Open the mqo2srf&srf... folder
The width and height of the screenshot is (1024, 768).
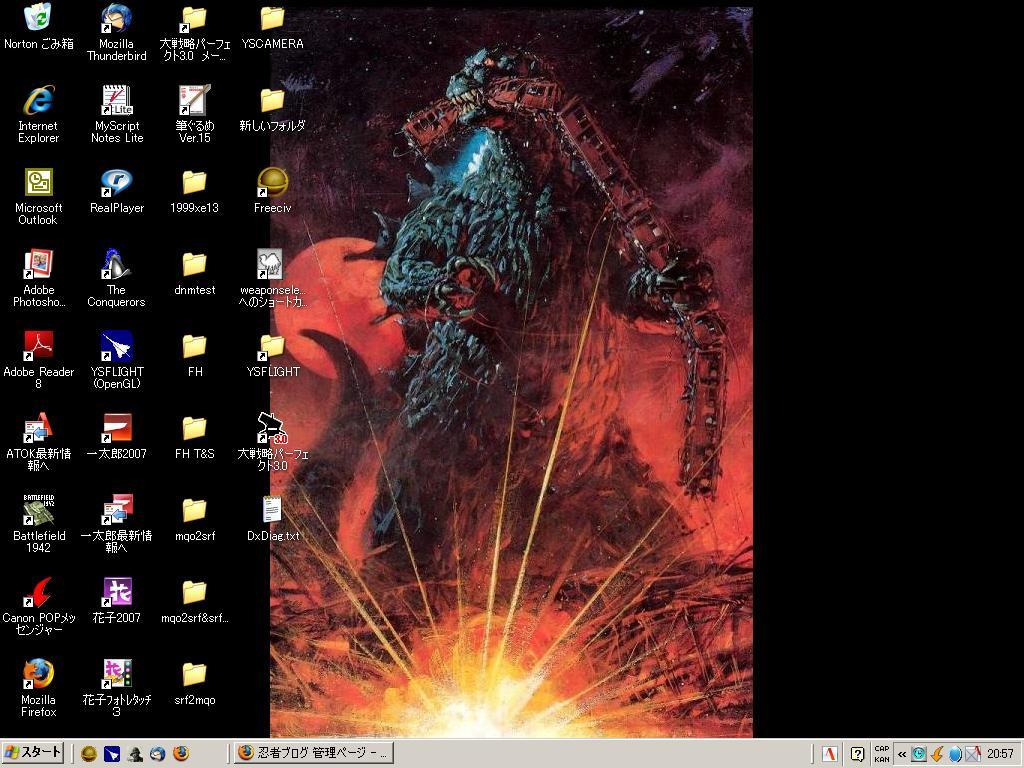[x=195, y=601]
